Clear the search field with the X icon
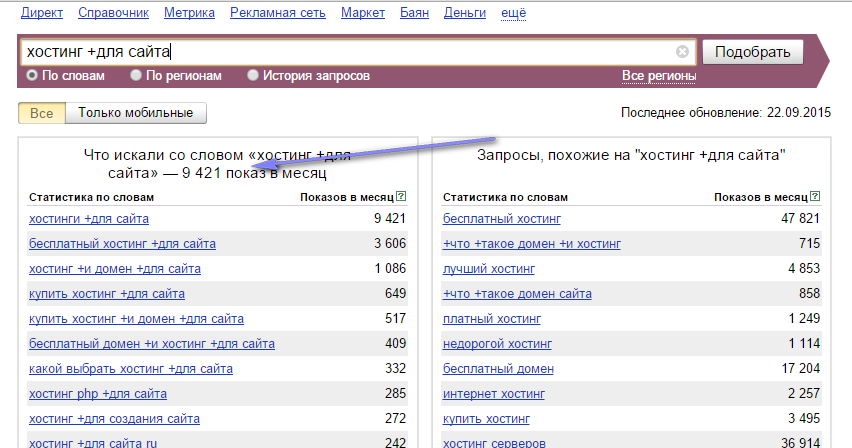 click(x=682, y=52)
